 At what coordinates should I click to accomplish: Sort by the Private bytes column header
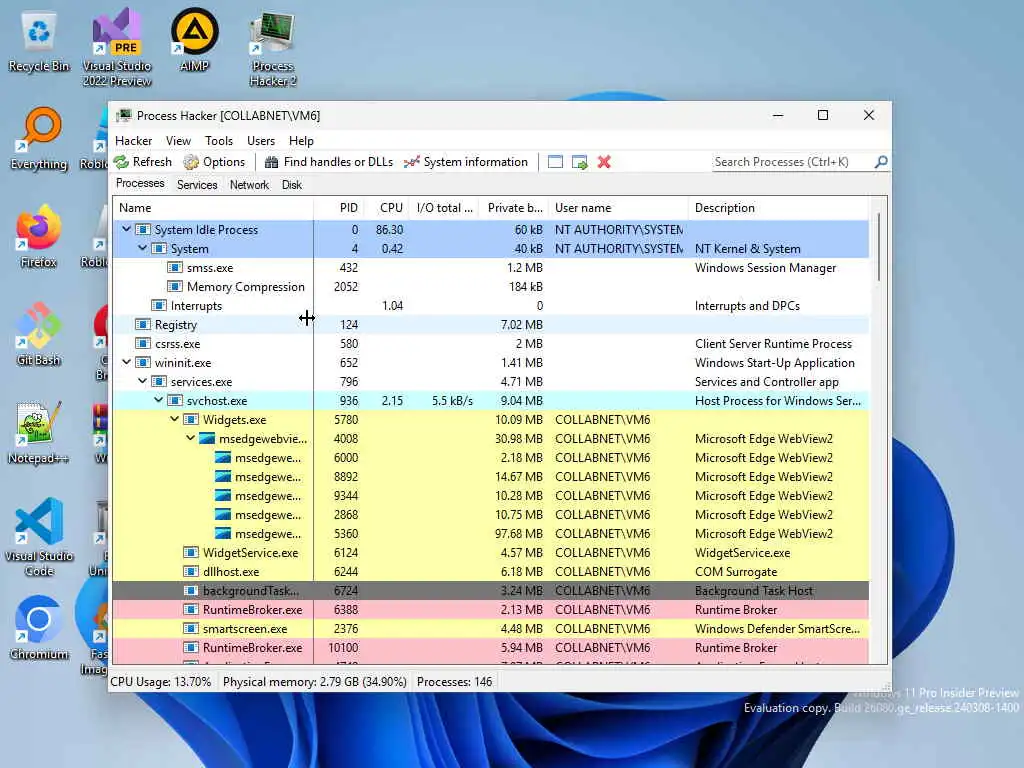515,208
